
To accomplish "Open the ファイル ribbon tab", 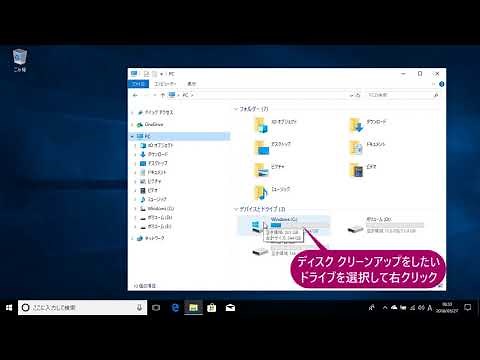I will tap(138, 84).
